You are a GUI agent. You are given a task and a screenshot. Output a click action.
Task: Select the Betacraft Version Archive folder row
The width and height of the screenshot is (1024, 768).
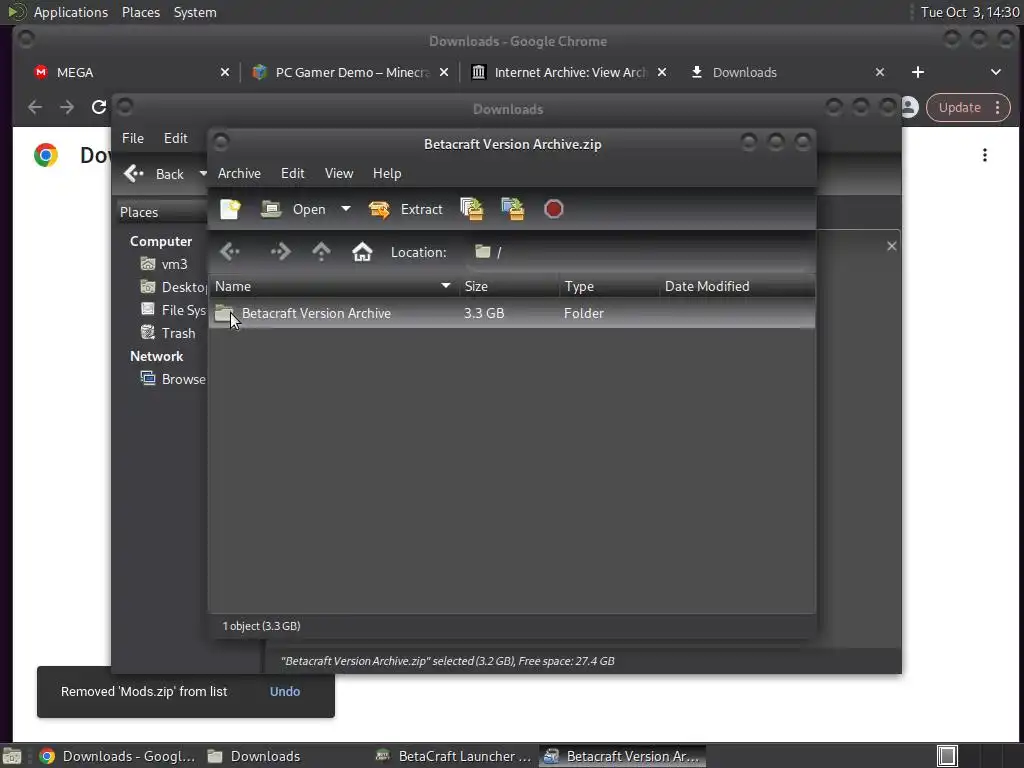(x=512, y=313)
